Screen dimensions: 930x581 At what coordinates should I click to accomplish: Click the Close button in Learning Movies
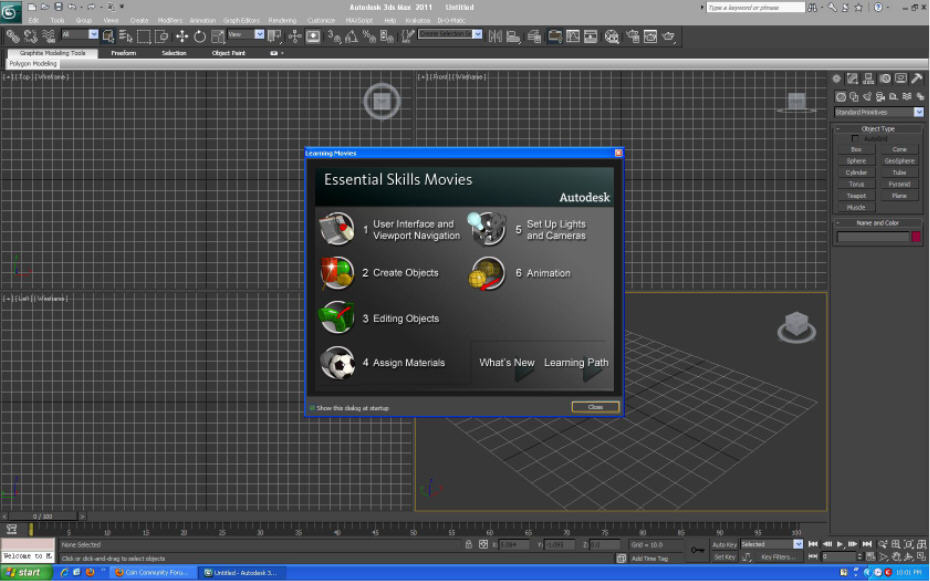pyautogui.click(x=595, y=407)
